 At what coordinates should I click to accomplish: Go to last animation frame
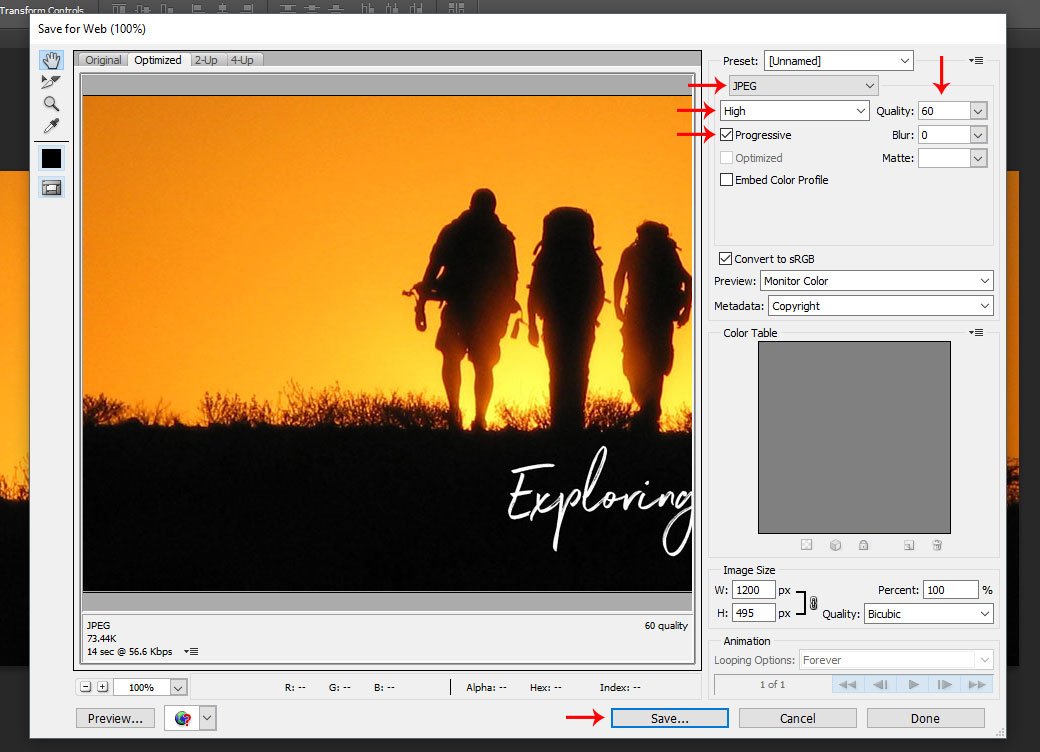(977, 684)
